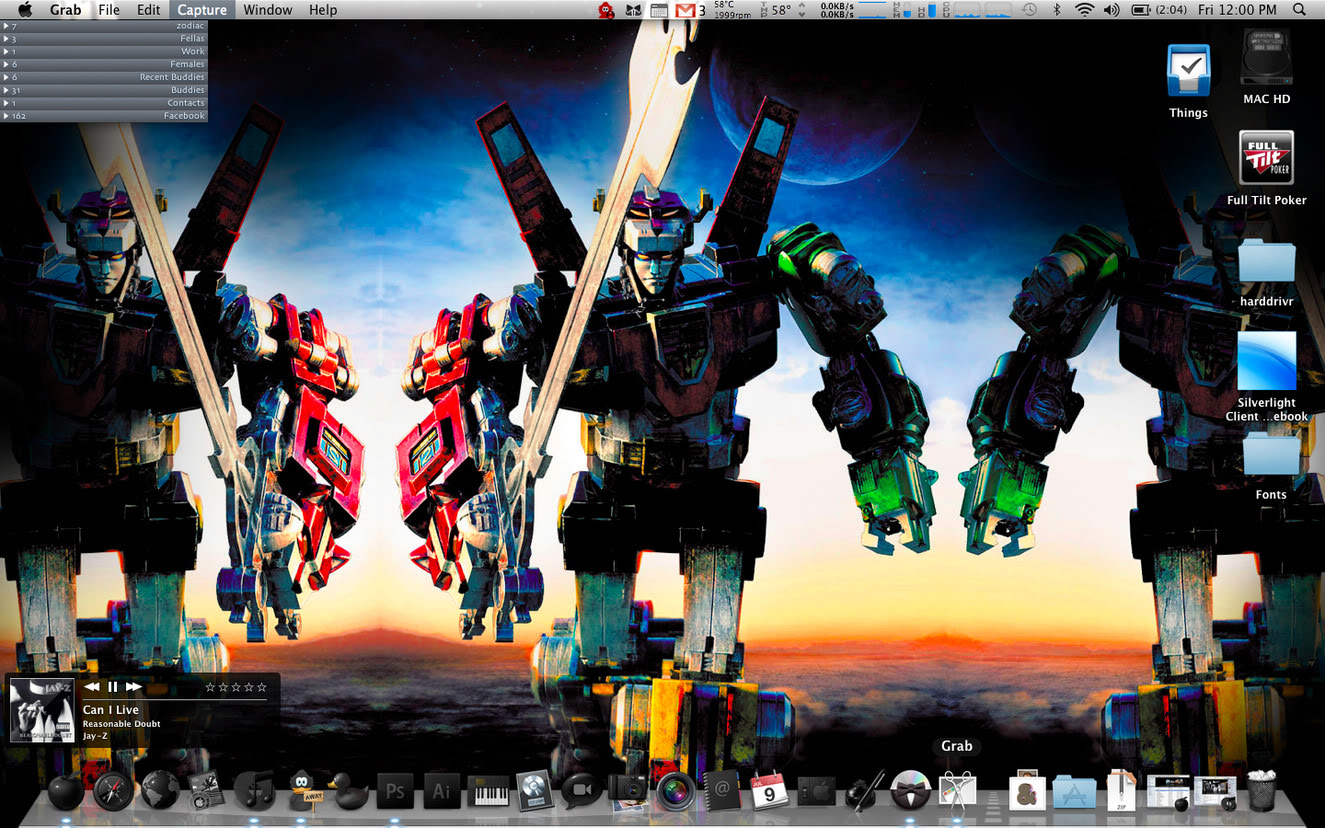The width and height of the screenshot is (1325, 828).
Task: Click the Grab scissors icon in Dock
Action: click(x=957, y=791)
